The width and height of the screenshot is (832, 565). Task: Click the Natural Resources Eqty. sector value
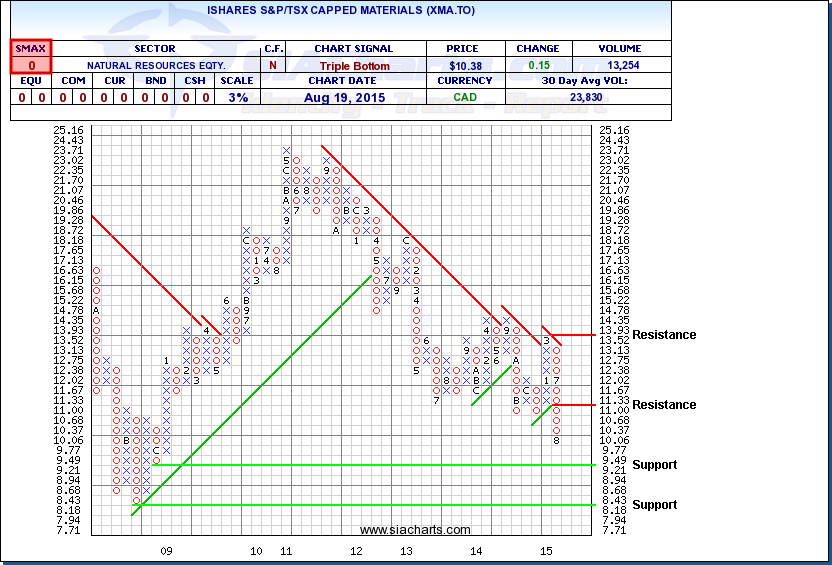click(x=154, y=65)
